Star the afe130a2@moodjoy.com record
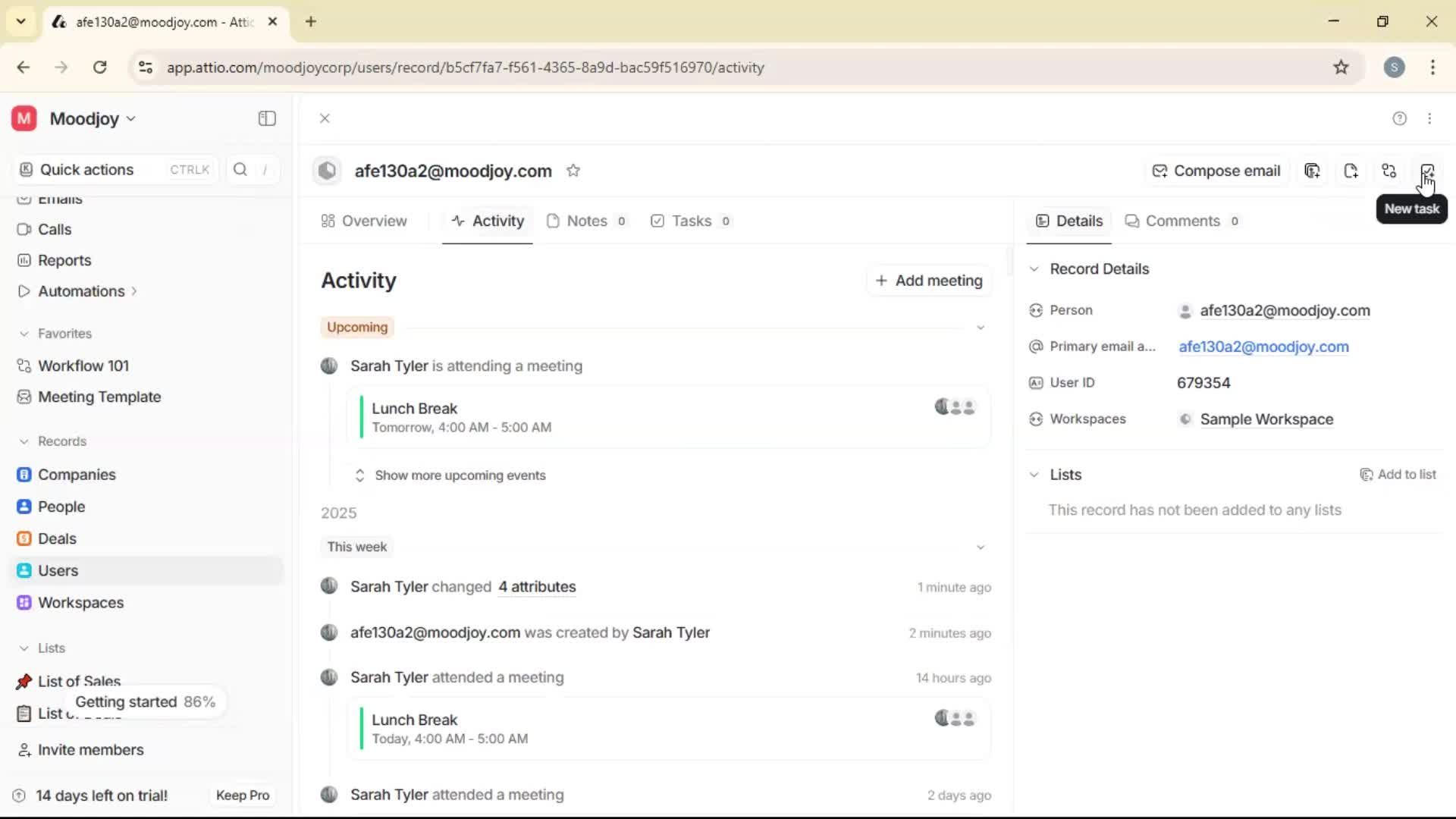This screenshot has height=819, width=1456. coord(574,170)
